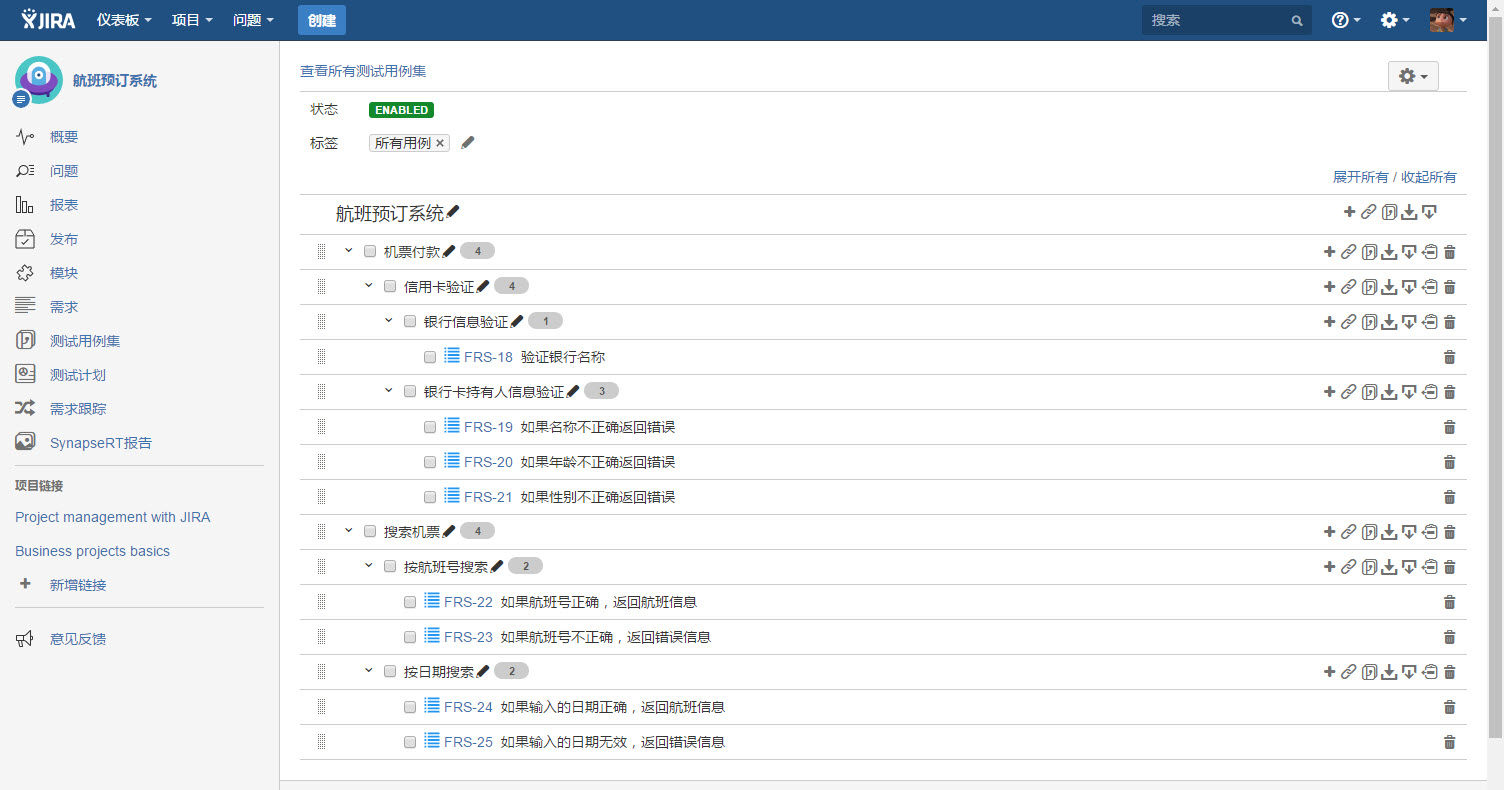Open the 仪表板 menu
The width and height of the screenshot is (1504, 790).
coord(124,20)
